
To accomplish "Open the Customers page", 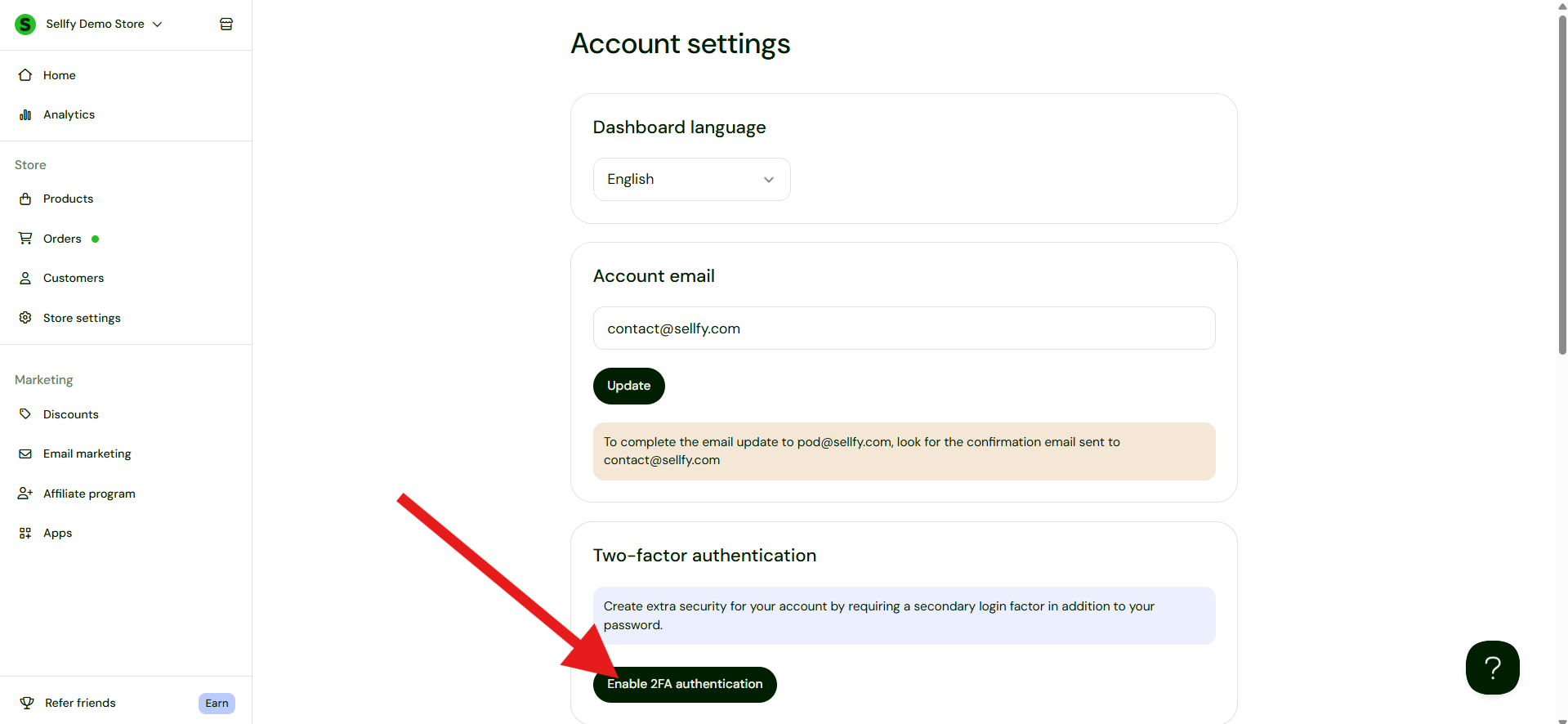I will pyautogui.click(x=74, y=279).
